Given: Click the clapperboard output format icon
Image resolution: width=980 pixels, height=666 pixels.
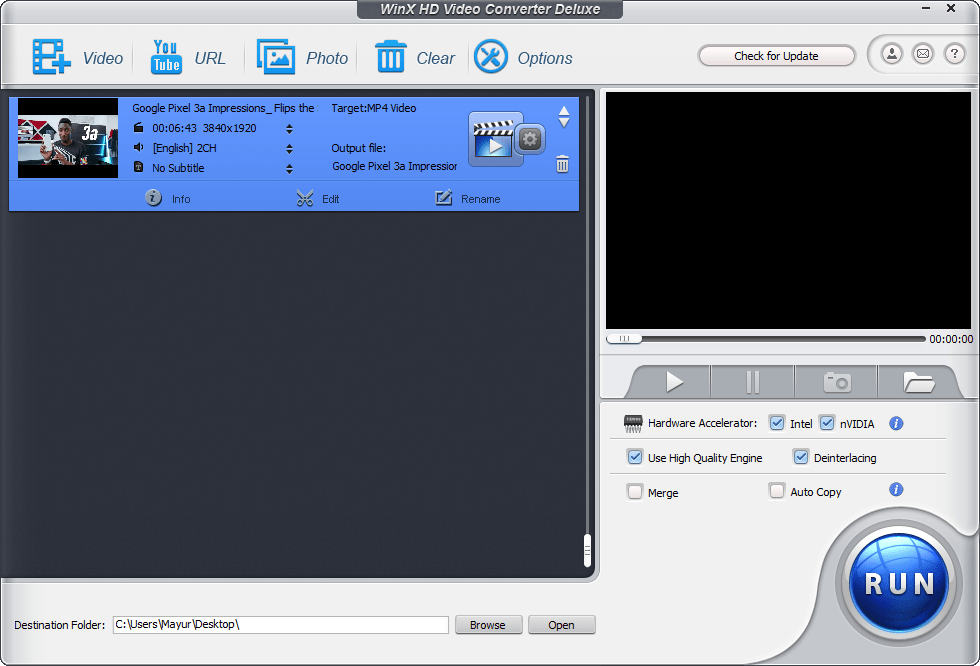Looking at the screenshot, I should click(x=492, y=140).
